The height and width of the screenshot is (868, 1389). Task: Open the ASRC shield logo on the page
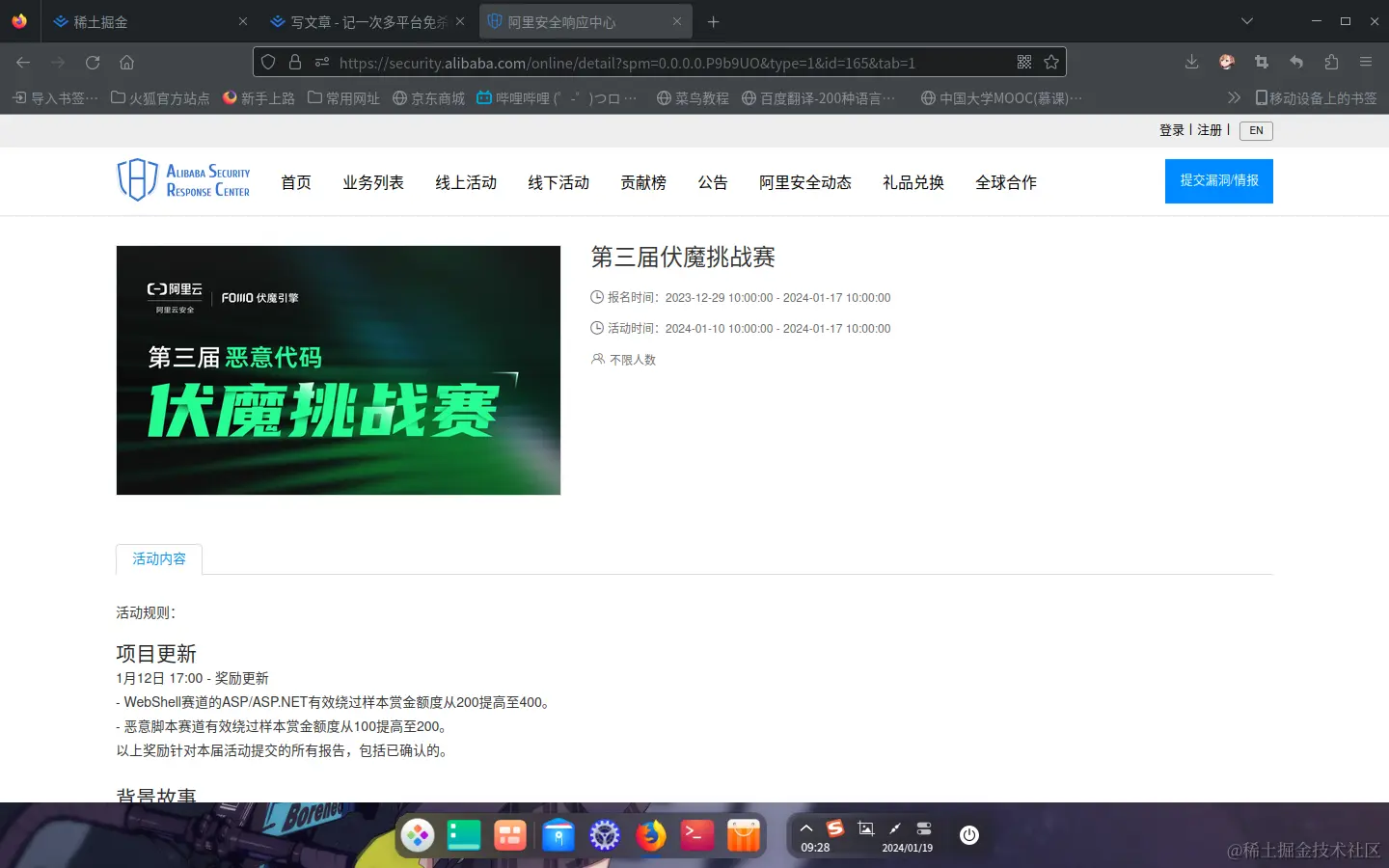tap(137, 180)
